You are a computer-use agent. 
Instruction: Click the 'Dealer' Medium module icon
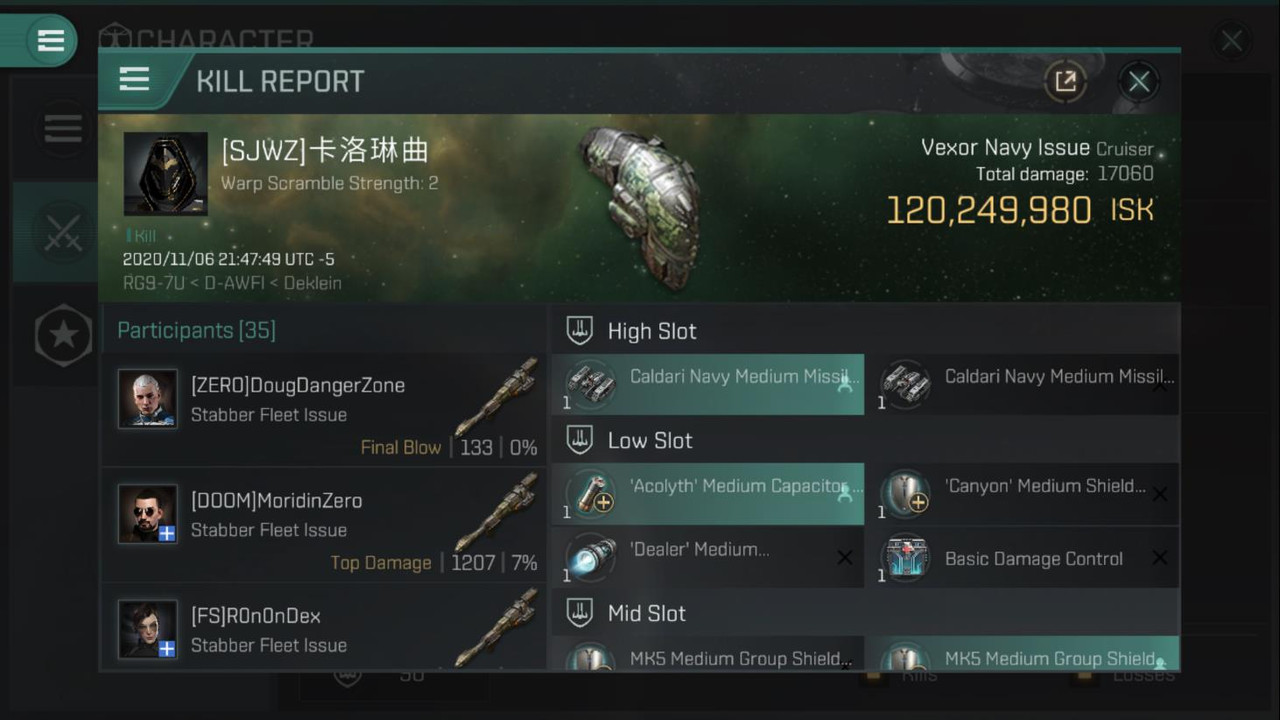pyautogui.click(x=590, y=558)
